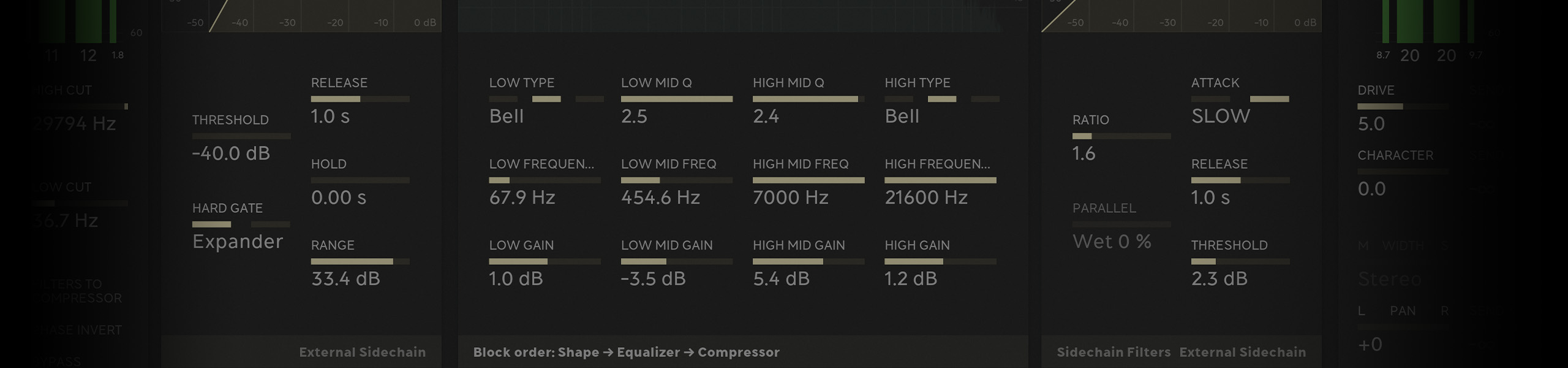The height and width of the screenshot is (368, 1568).
Task: Set the Attack SLOW selector
Action: 1240,99
